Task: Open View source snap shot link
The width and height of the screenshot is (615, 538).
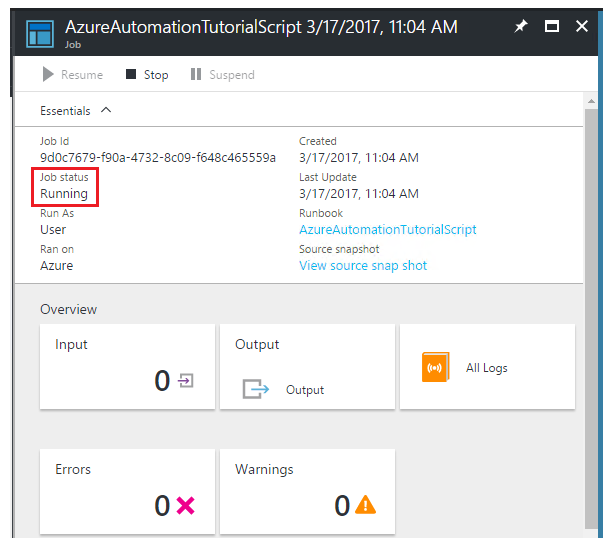Action: (x=363, y=266)
